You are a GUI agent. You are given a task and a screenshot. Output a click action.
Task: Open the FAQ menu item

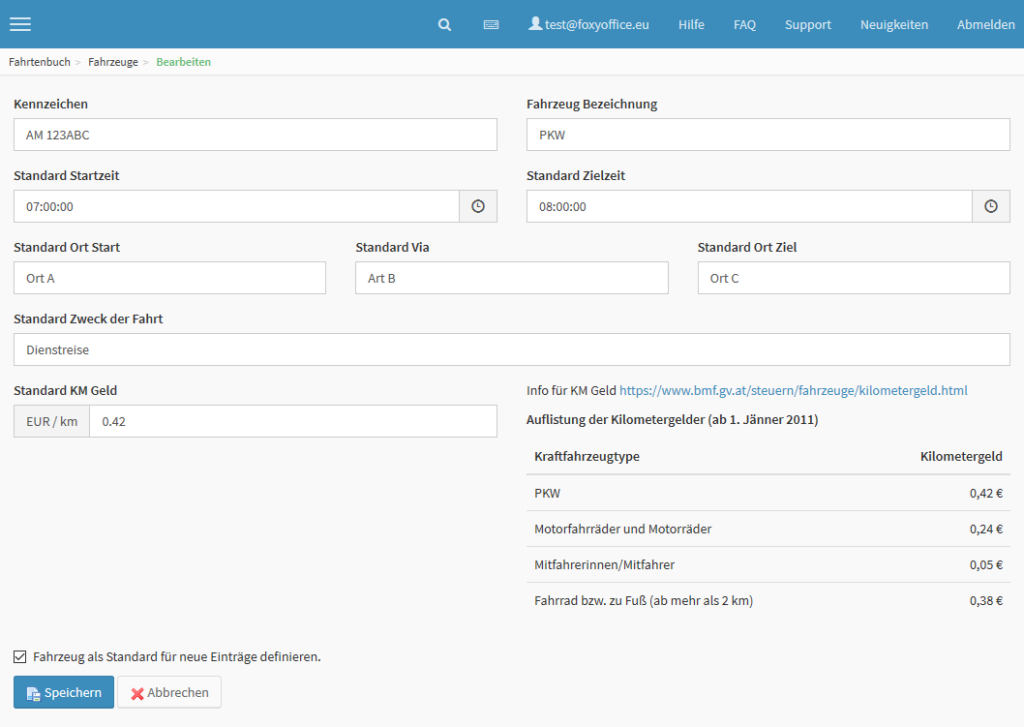tap(744, 24)
